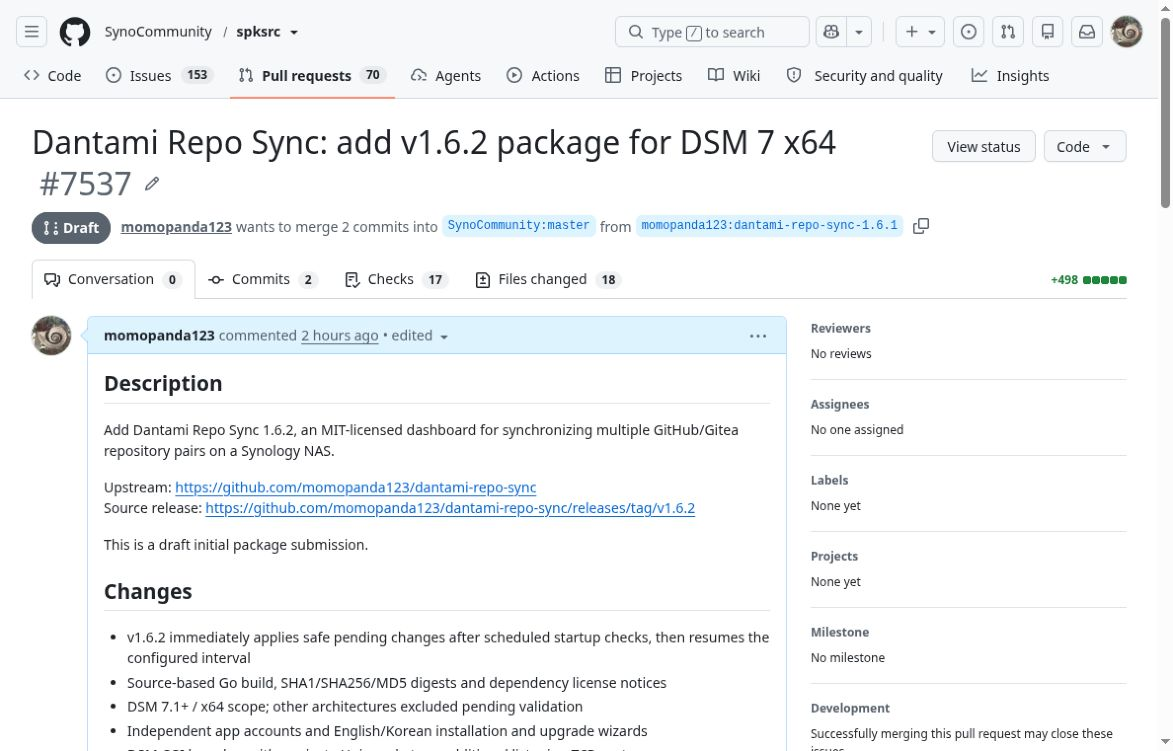The image size is (1173, 751).
Task: Switch to the Checks tab
Action: 395,280
